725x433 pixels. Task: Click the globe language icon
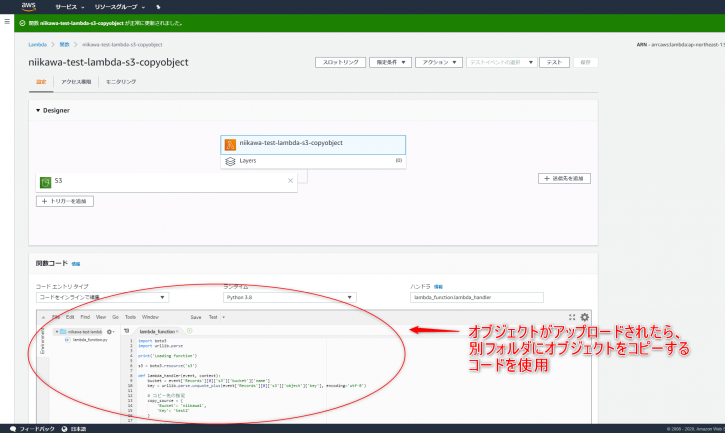click(65, 429)
